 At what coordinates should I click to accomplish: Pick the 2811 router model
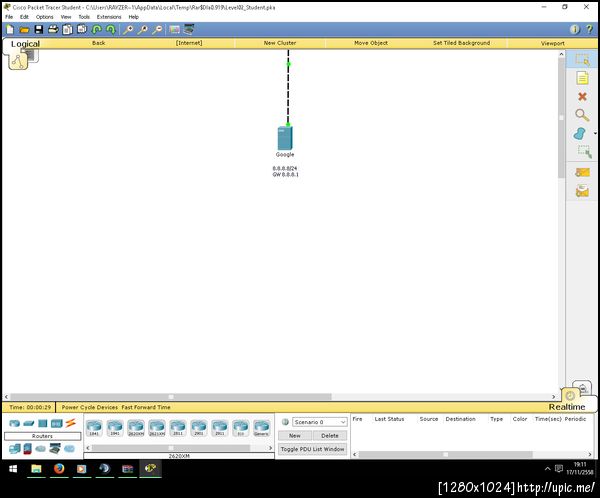178,428
